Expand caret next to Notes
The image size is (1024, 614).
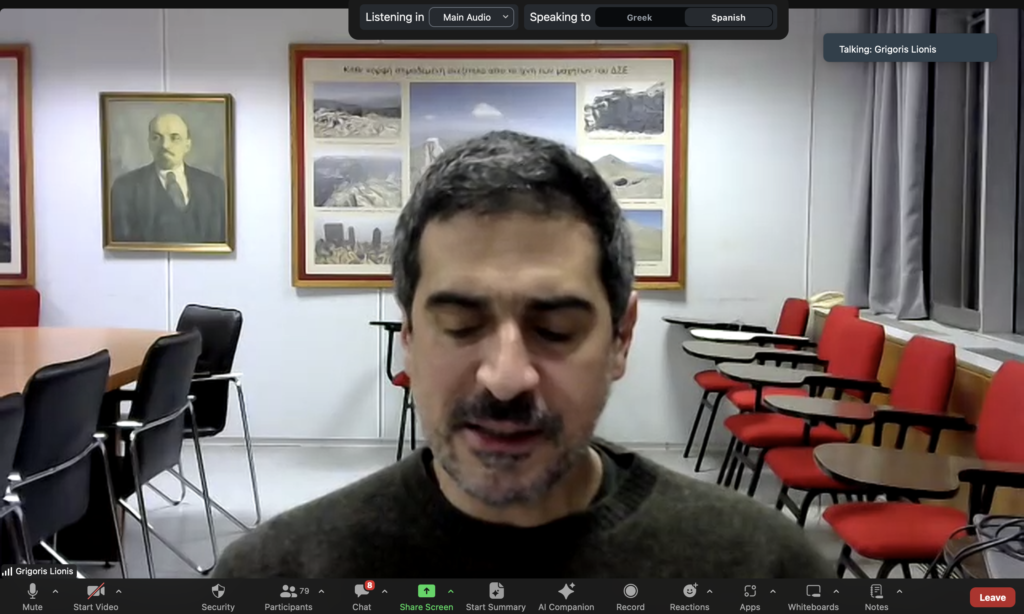(x=900, y=591)
